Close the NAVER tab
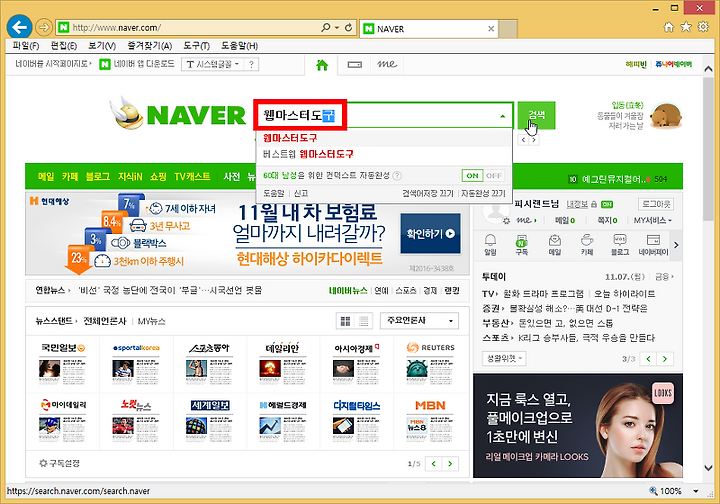The width and height of the screenshot is (720, 504). (491, 28)
